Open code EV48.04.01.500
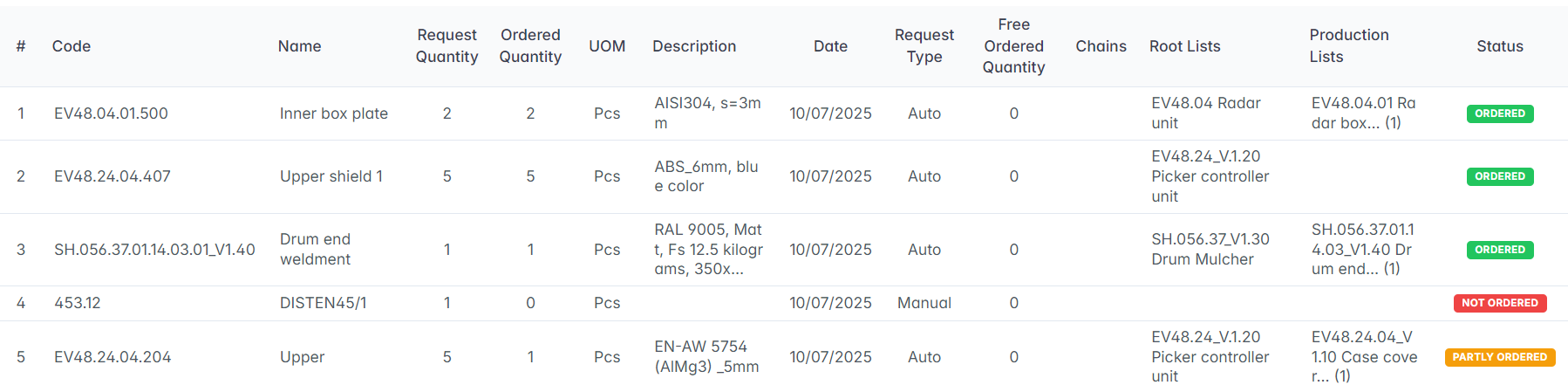 pyautogui.click(x=111, y=113)
